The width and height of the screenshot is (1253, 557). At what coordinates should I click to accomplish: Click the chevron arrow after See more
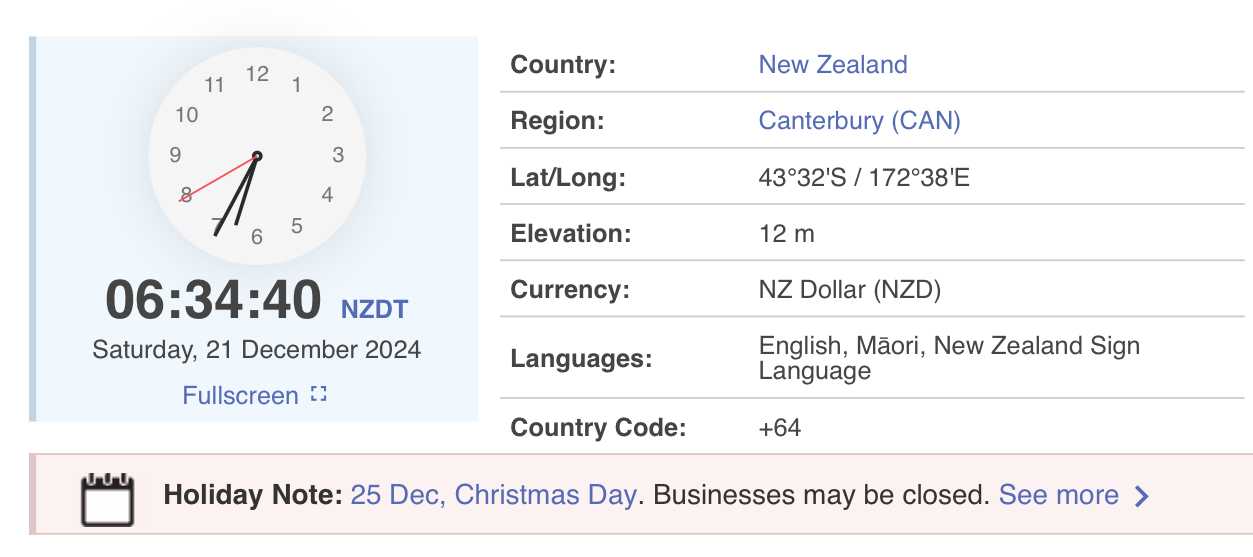pos(1142,496)
